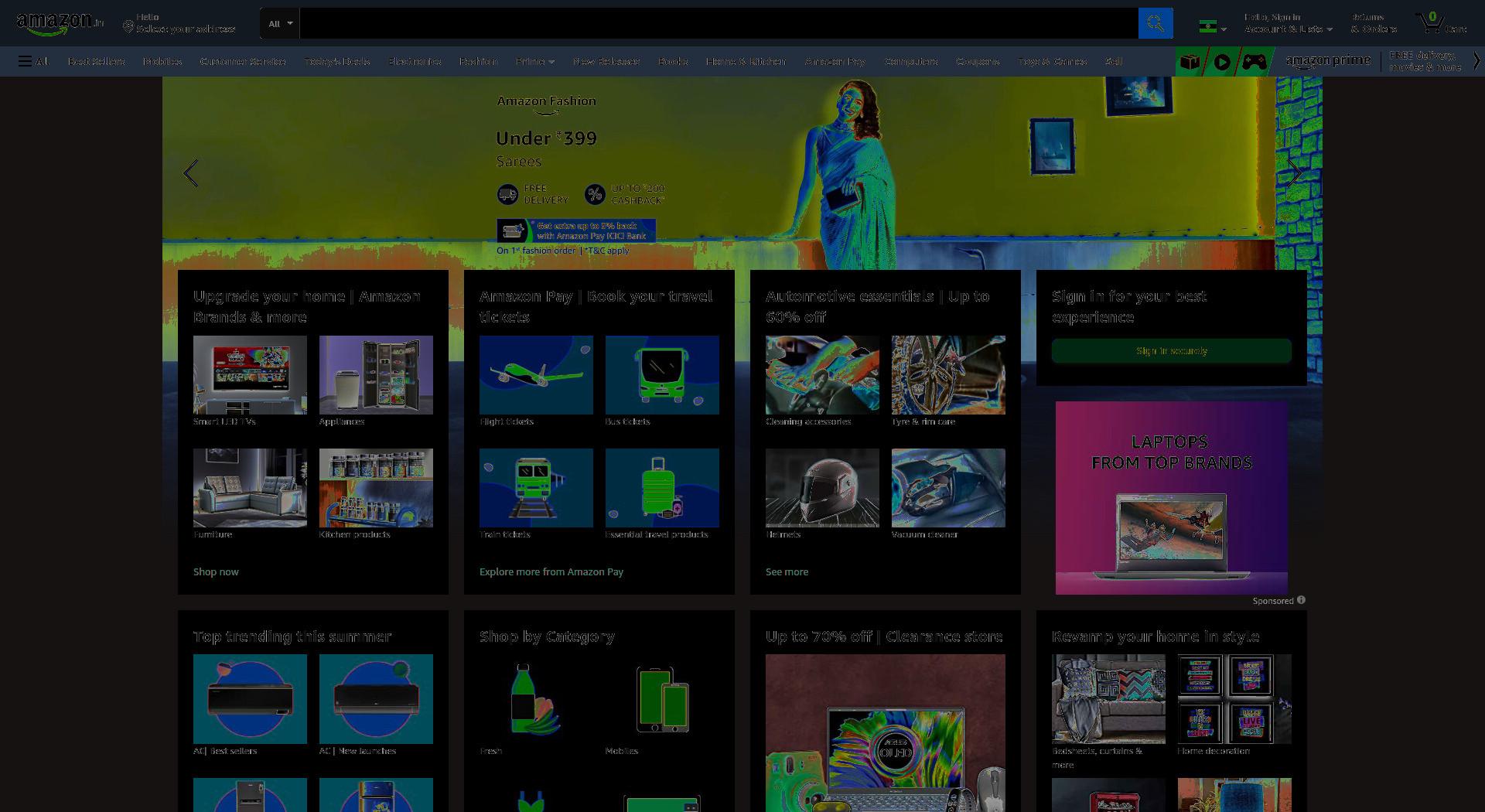Open Essential travel products suitcase tile
The image size is (1485, 812).
click(662, 488)
